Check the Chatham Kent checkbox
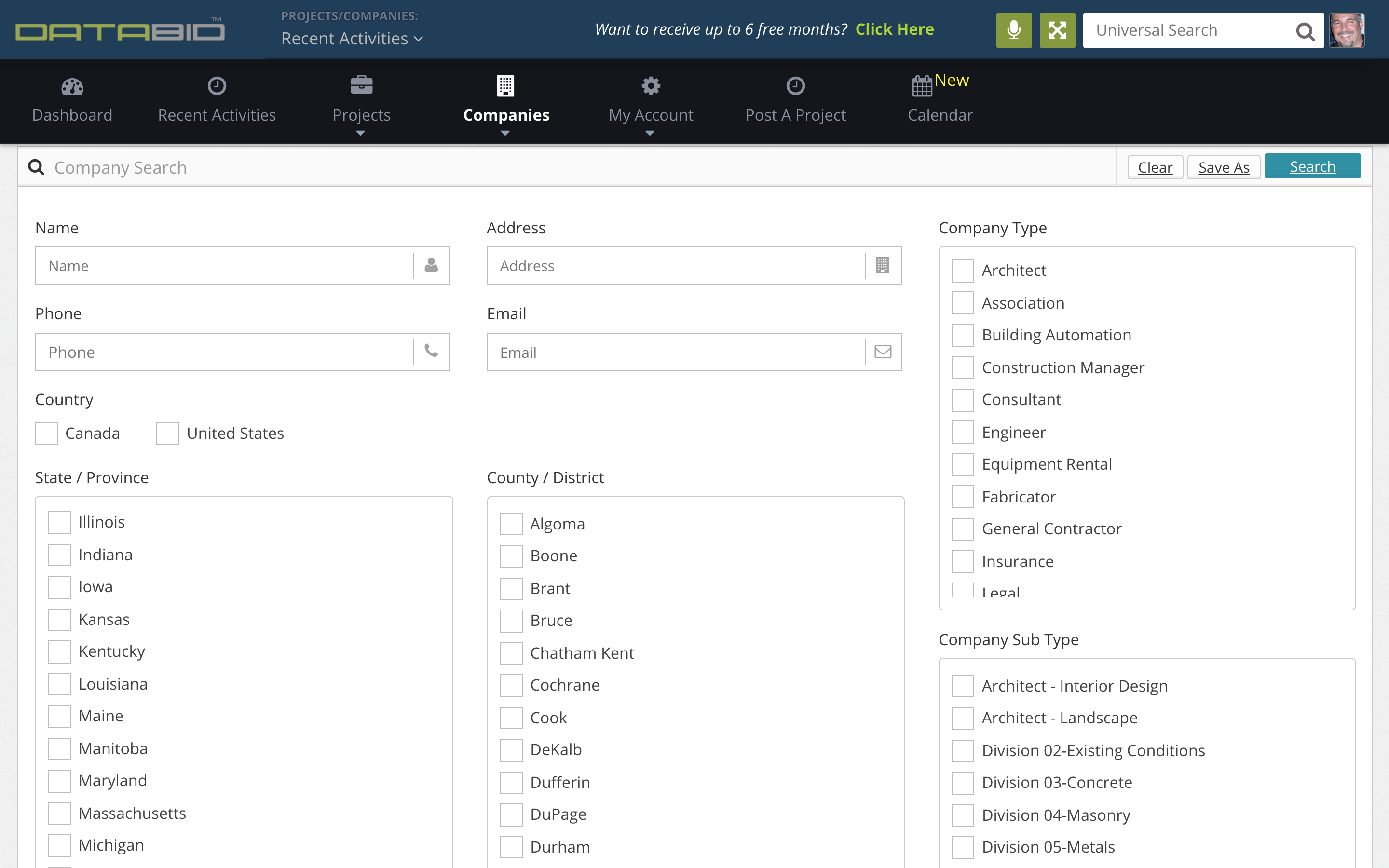The image size is (1389, 868). point(511,653)
